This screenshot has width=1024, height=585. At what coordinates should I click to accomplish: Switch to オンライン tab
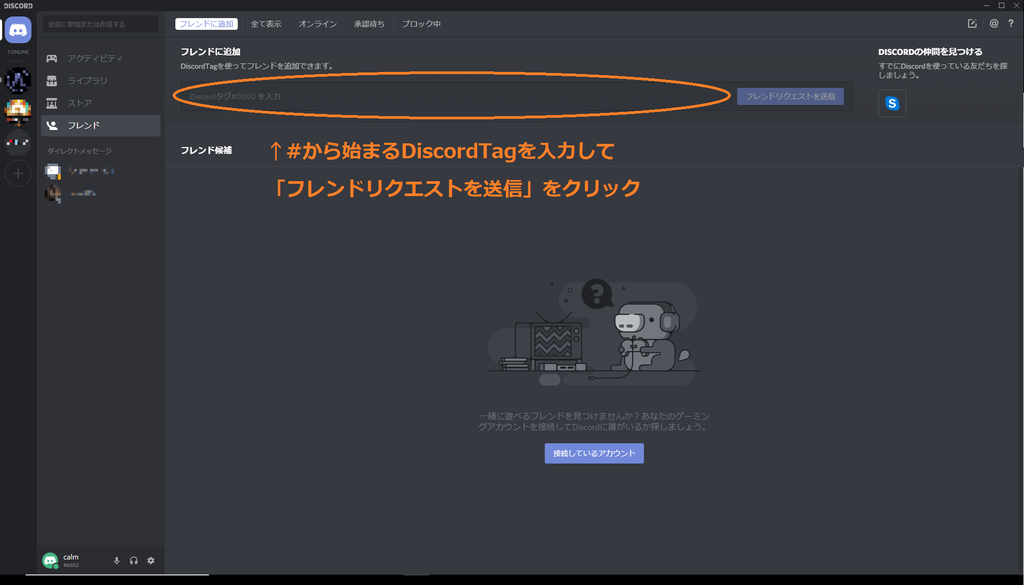(317, 24)
